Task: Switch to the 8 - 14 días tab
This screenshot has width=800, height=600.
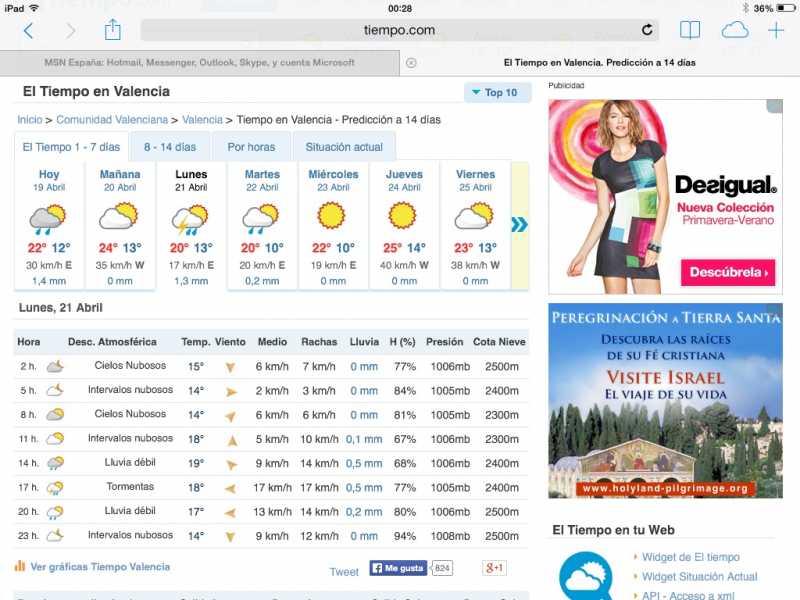Action: pyautogui.click(x=170, y=147)
